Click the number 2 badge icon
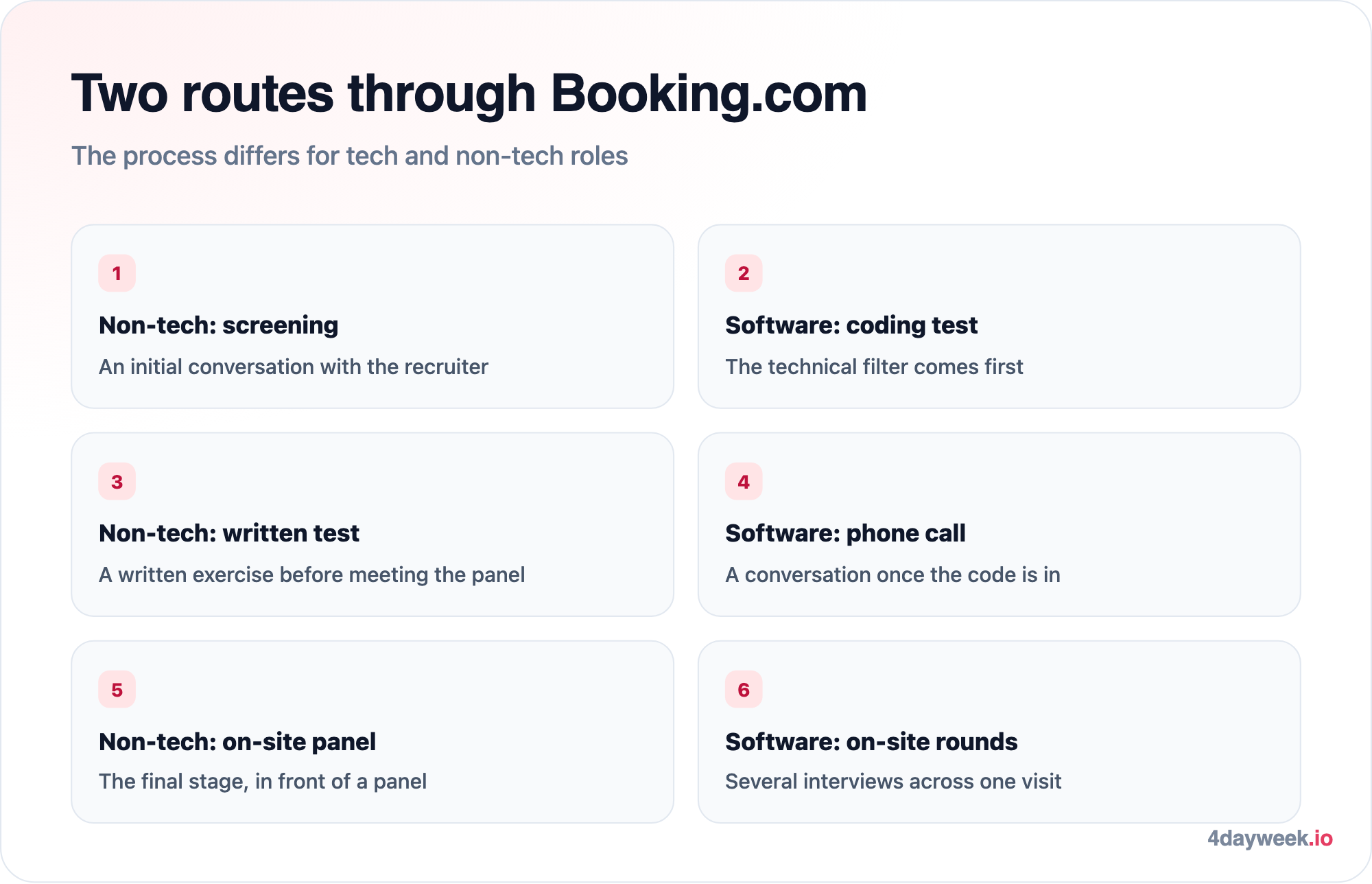The image size is (1372, 884). [744, 273]
